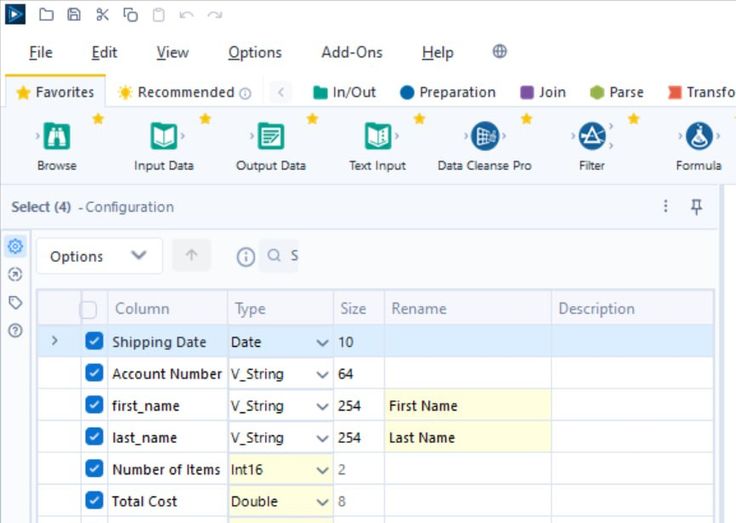Unfavorite the Input Data tool star
Image resolution: width=736 pixels, height=523 pixels.
tap(205, 119)
